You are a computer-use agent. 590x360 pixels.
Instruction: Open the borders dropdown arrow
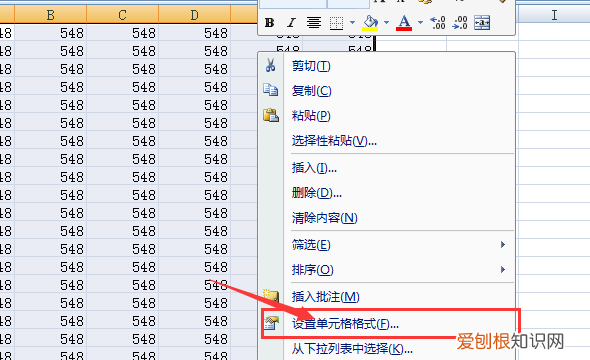pyautogui.click(x=353, y=23)
